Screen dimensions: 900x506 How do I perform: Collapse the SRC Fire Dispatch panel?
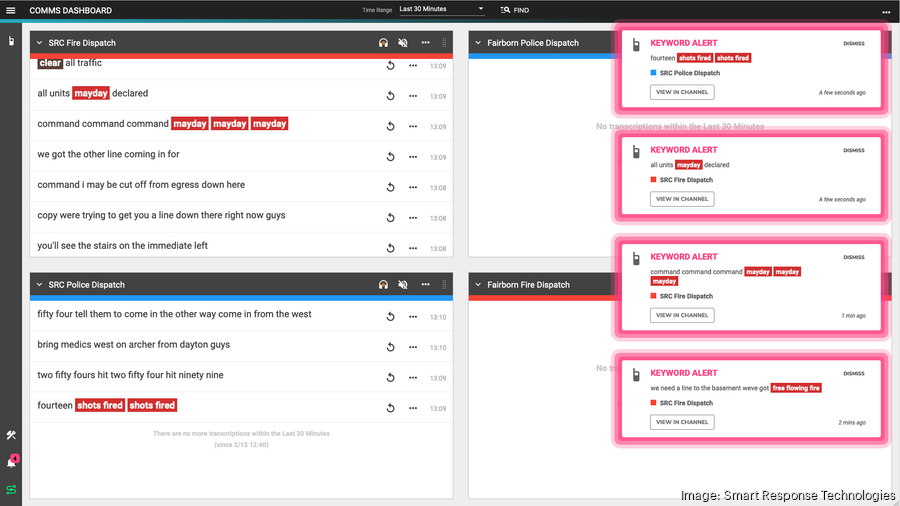(39, 43)
